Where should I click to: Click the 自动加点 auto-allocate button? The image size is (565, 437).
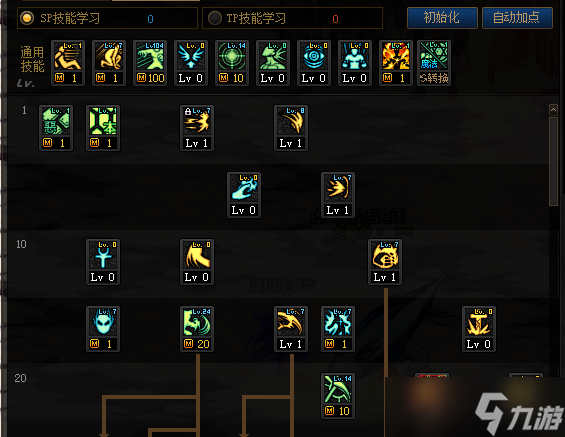pos(517,18)
